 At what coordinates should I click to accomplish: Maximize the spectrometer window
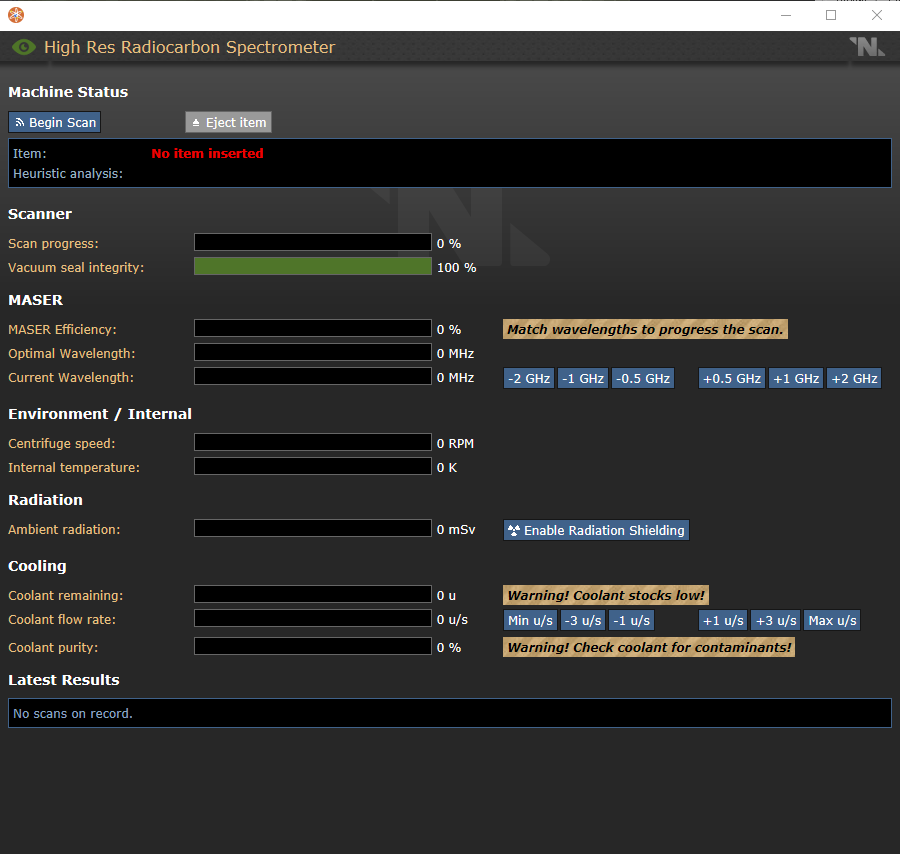click(831, 15)
